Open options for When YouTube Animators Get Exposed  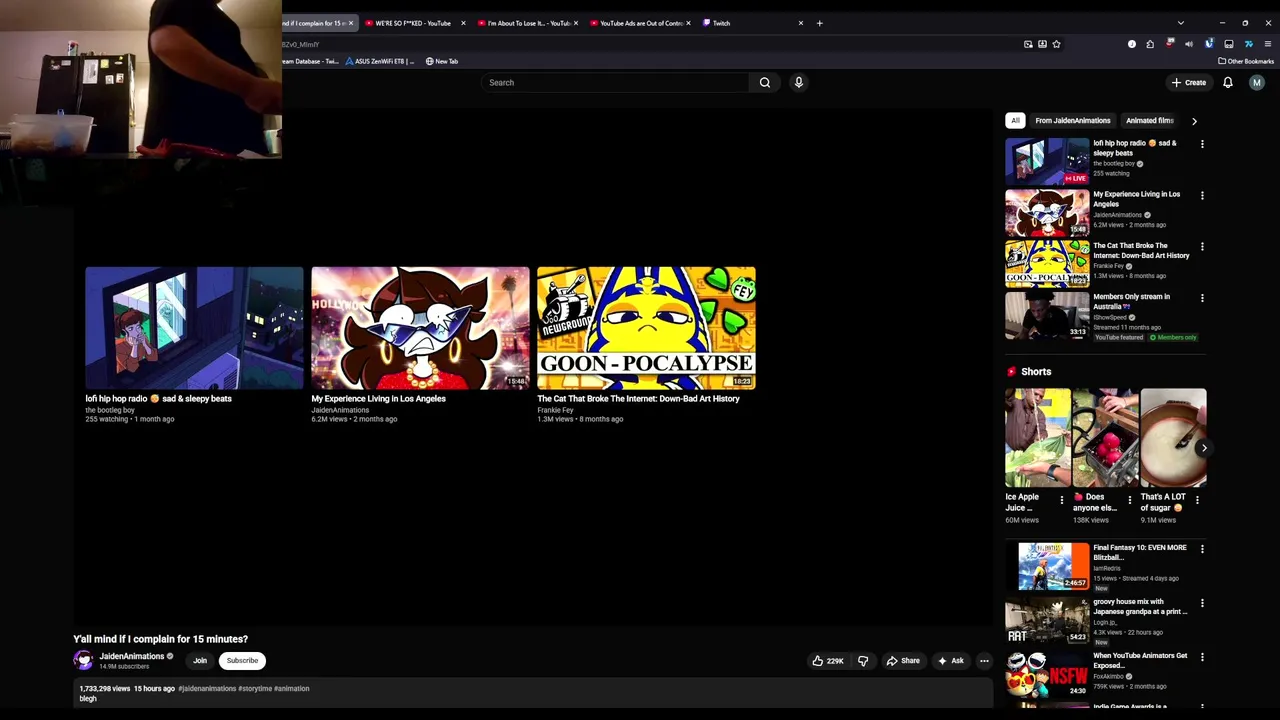pos(1202,656)
